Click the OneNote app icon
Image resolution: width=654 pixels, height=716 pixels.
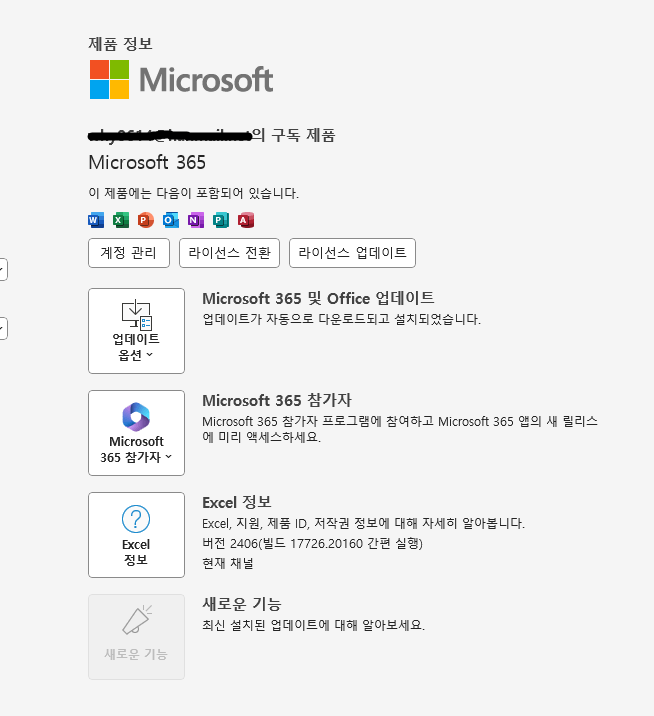point(196,220)
